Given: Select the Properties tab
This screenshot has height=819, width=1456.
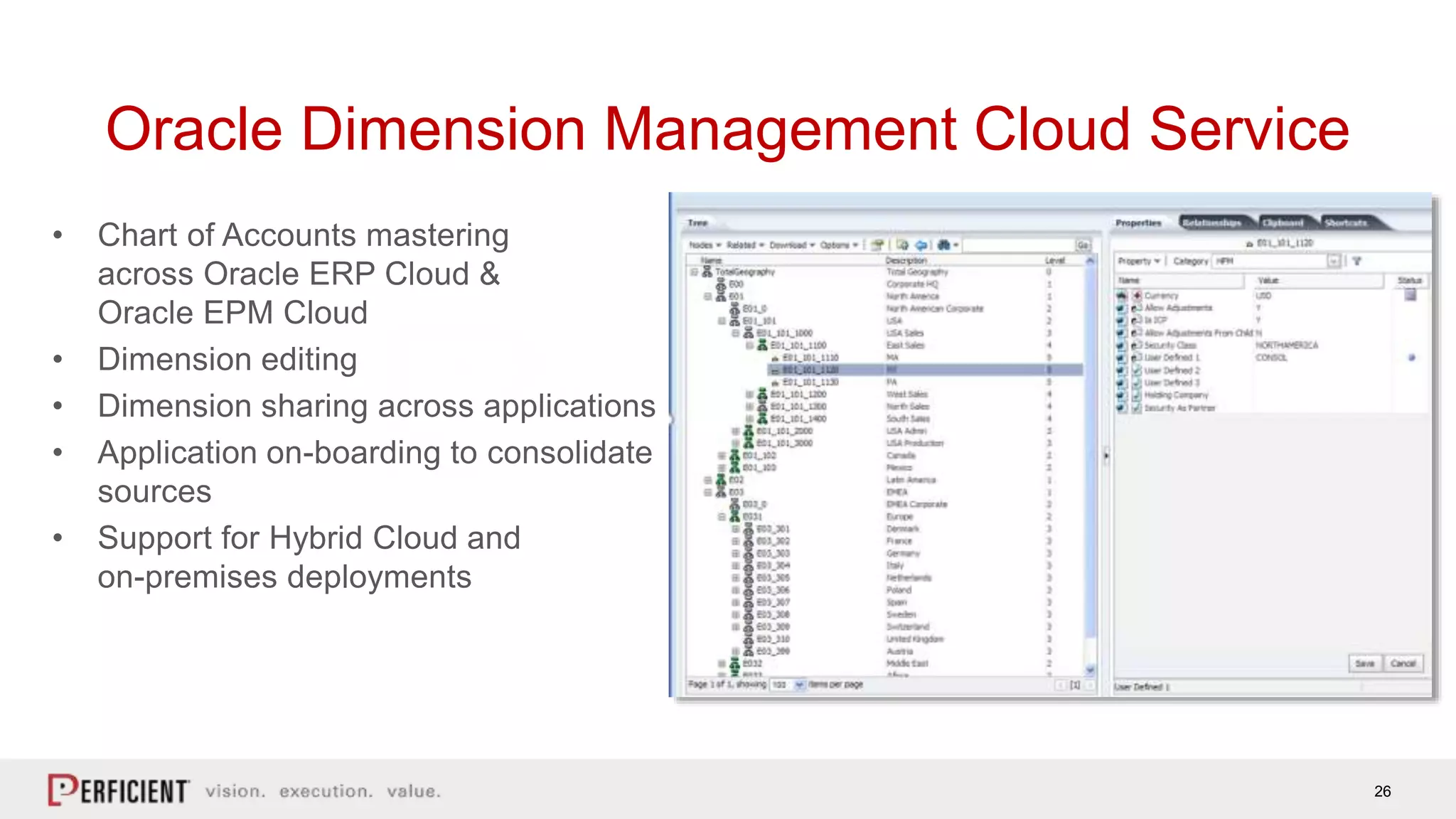Looking at the screenshot, I should (x=1138, y=223).
